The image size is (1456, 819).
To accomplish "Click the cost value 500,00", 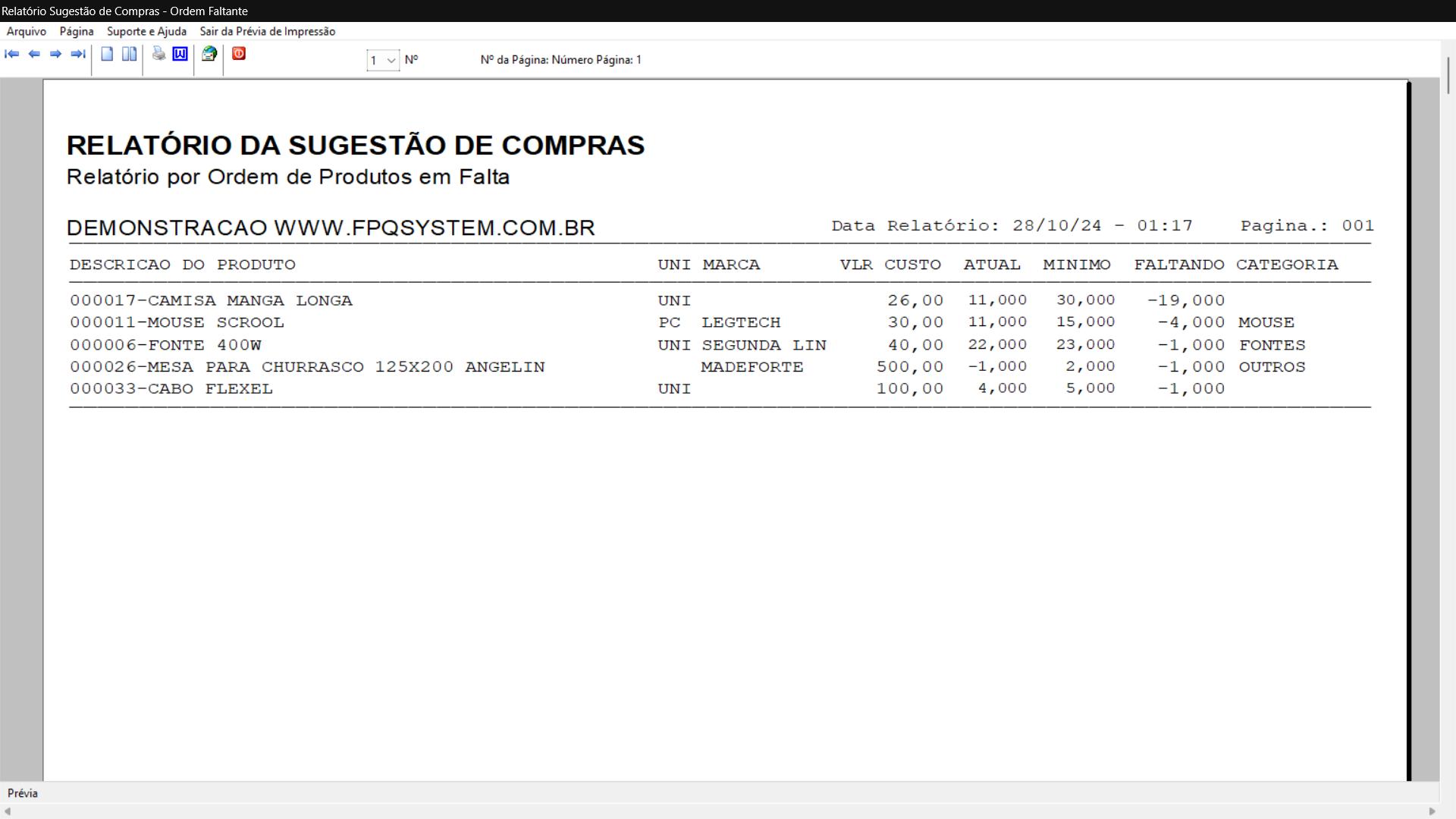I will pos(910,367).
